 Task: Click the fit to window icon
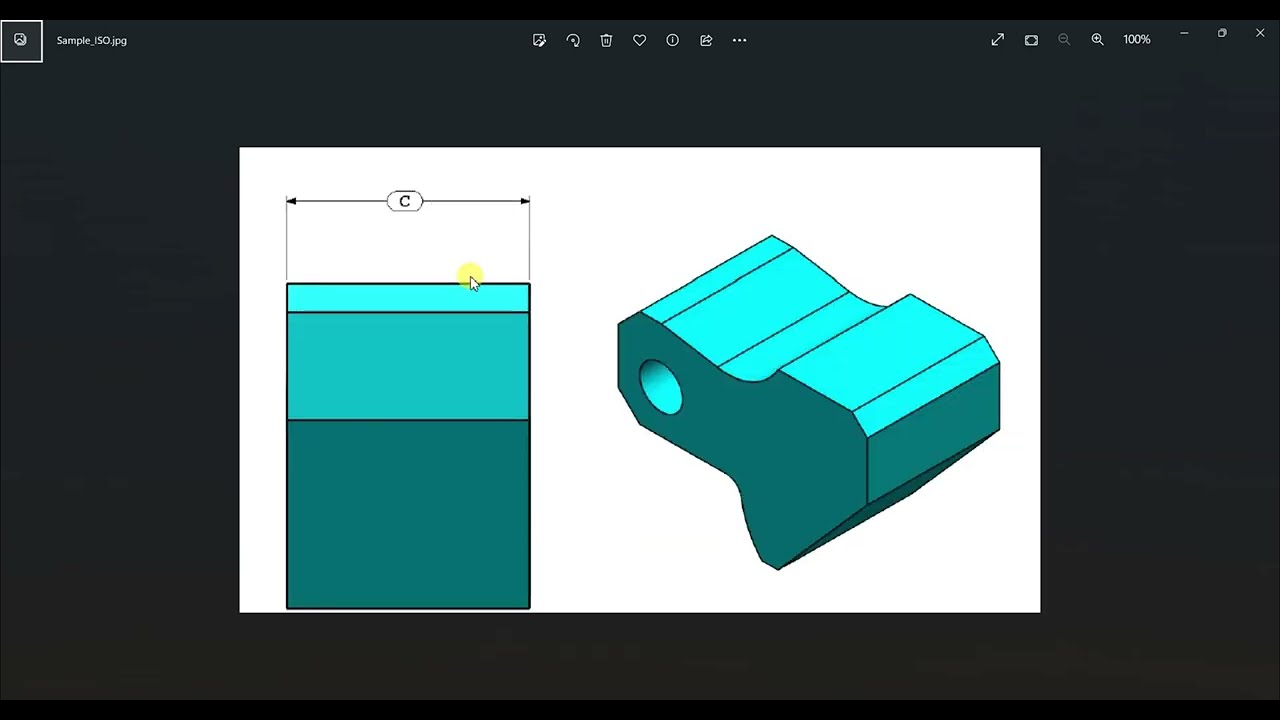1031,40
